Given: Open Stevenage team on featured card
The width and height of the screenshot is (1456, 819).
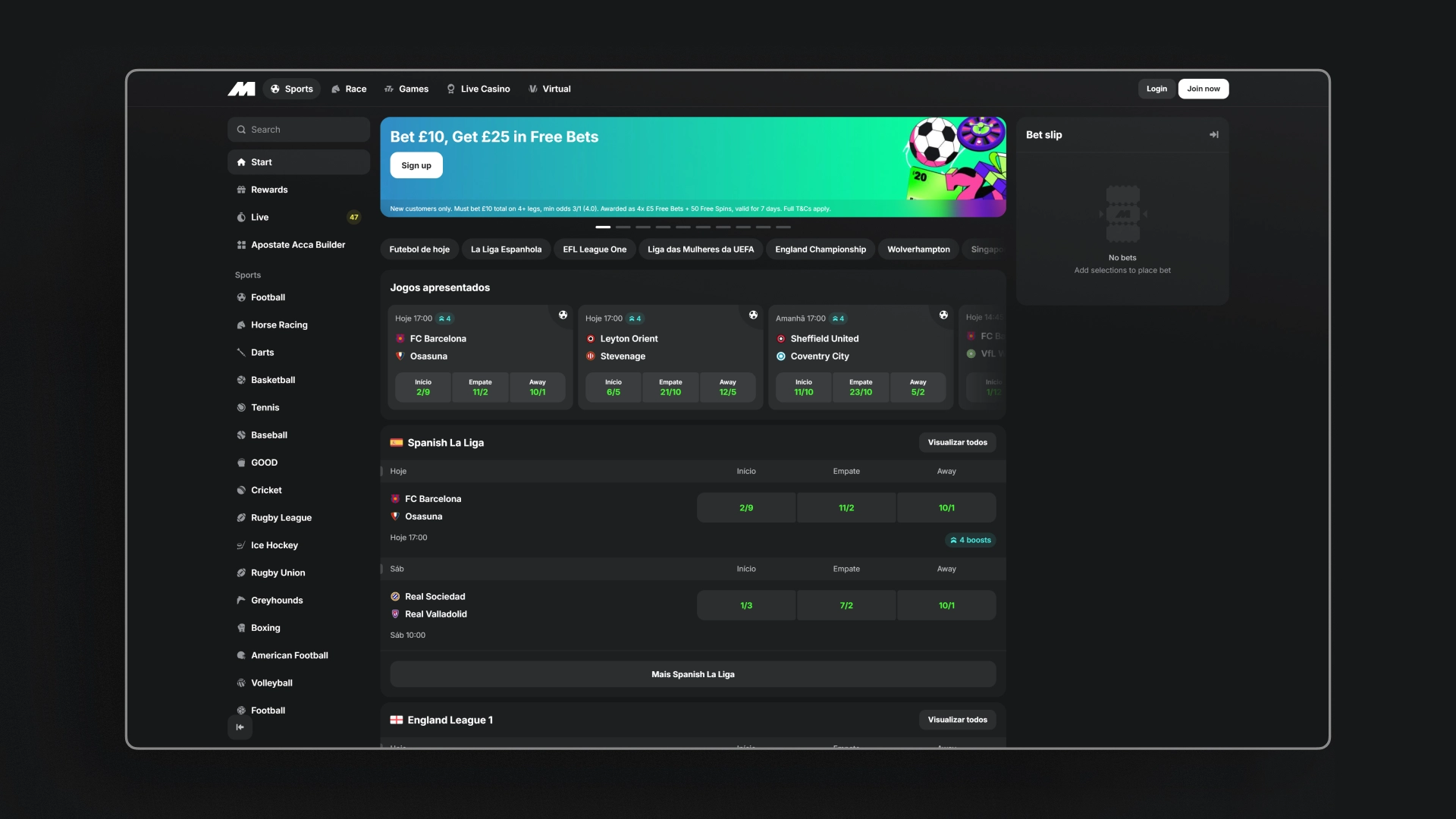Looking at the screenshot, I should (x=623, y=356).
